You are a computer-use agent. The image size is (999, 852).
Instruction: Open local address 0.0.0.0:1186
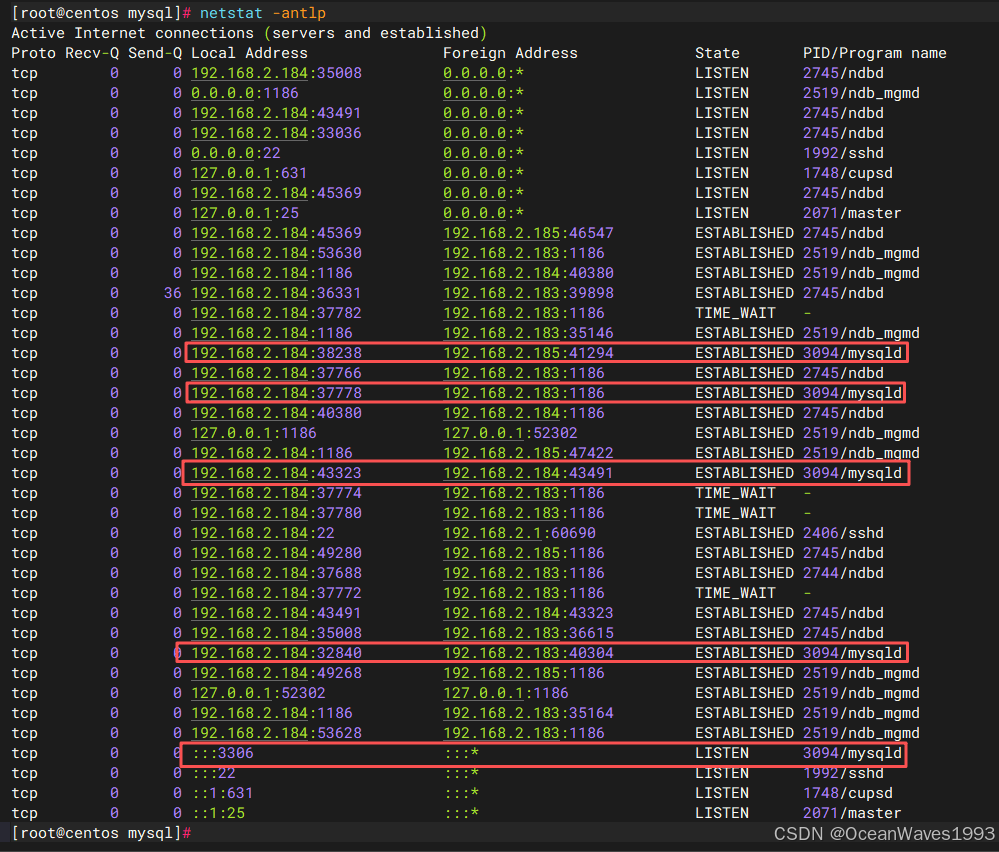[x=245, y=93]
